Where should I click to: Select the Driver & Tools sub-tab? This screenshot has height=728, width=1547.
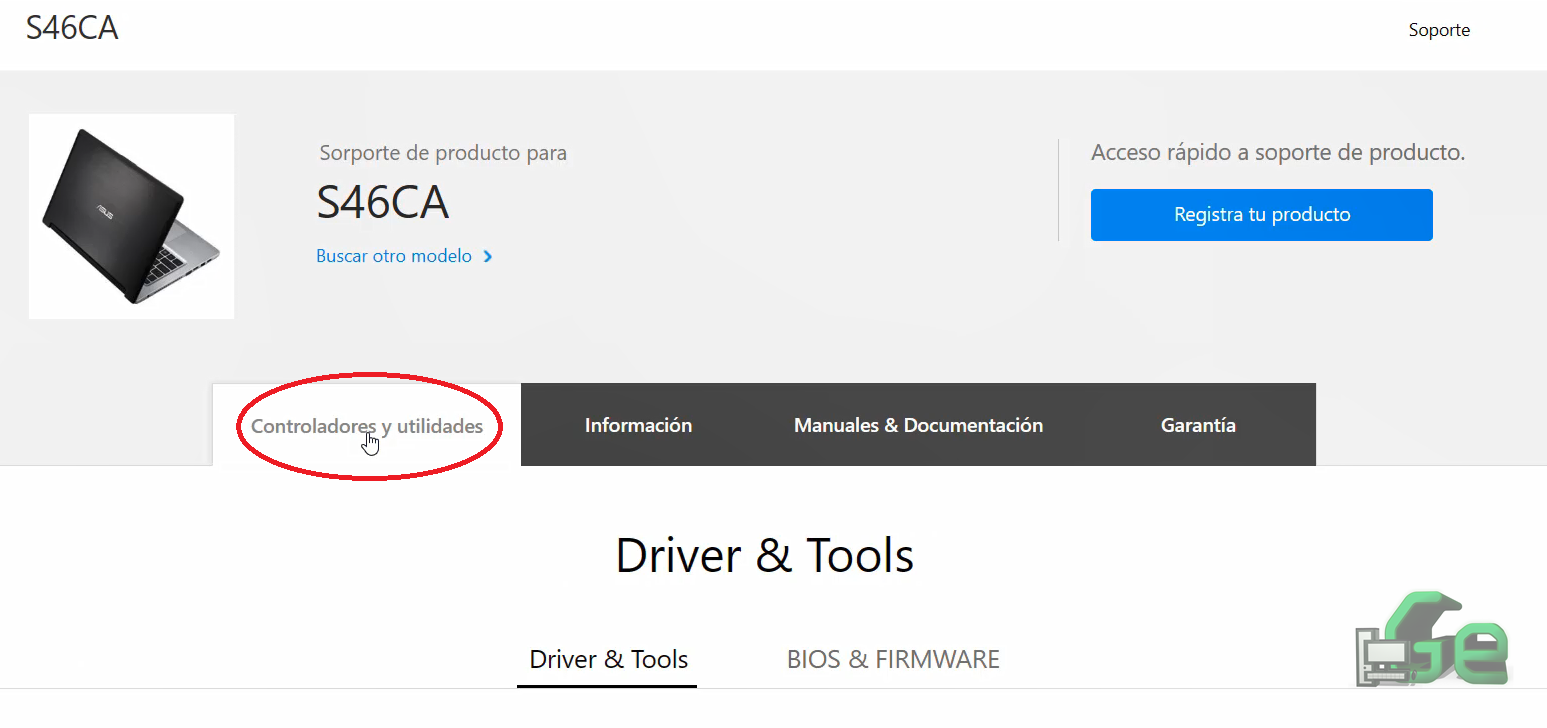tap(608, 660)
